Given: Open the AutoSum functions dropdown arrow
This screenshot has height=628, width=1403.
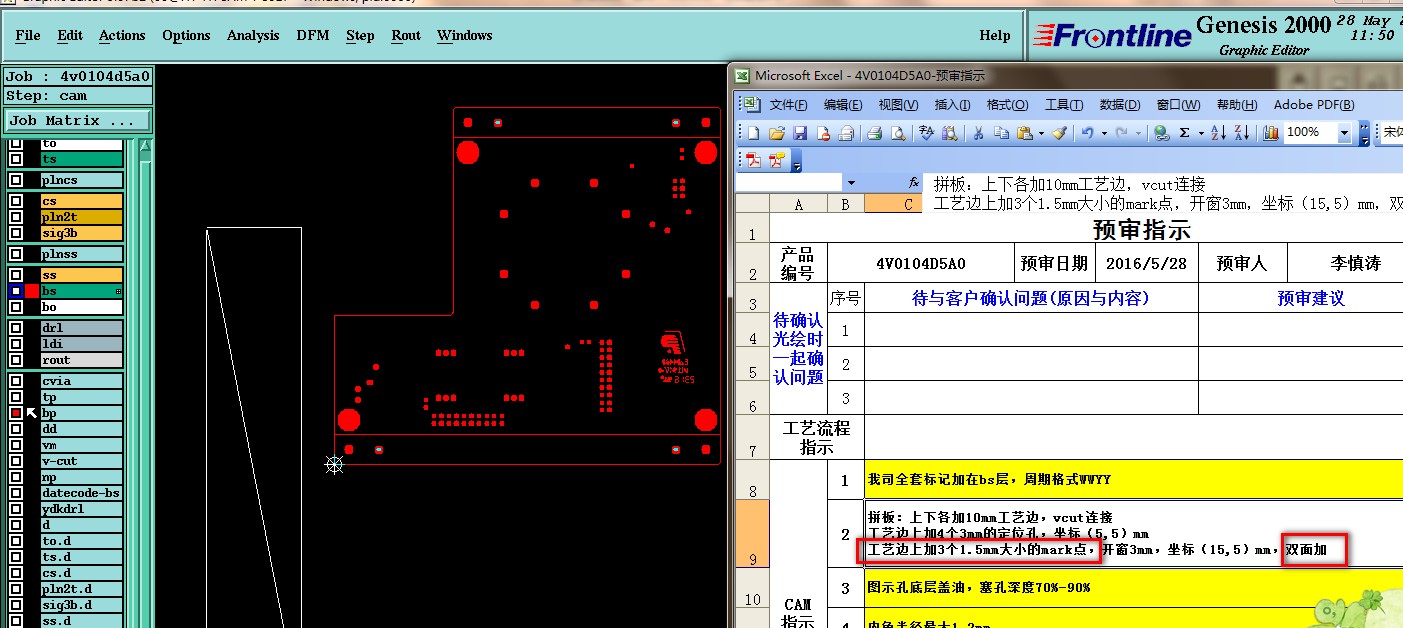Looking at the screenshot, I should (x=1201, y=133).
